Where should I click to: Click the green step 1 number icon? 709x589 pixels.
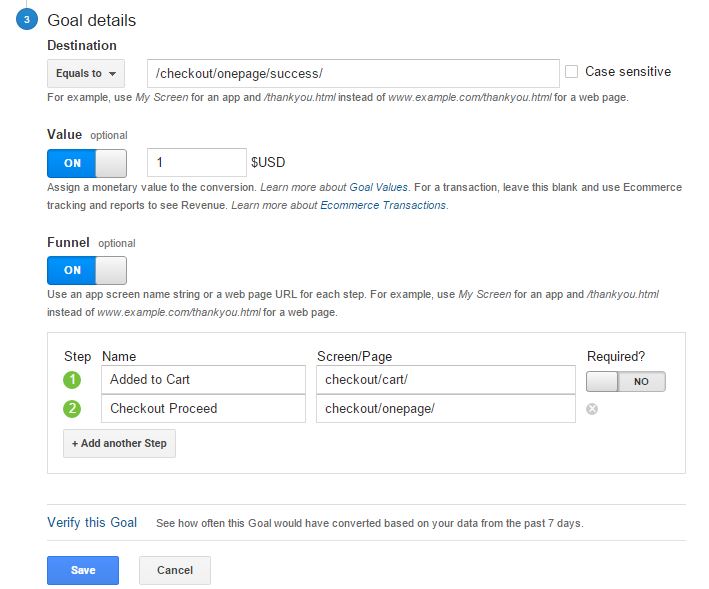coord(71,380)
